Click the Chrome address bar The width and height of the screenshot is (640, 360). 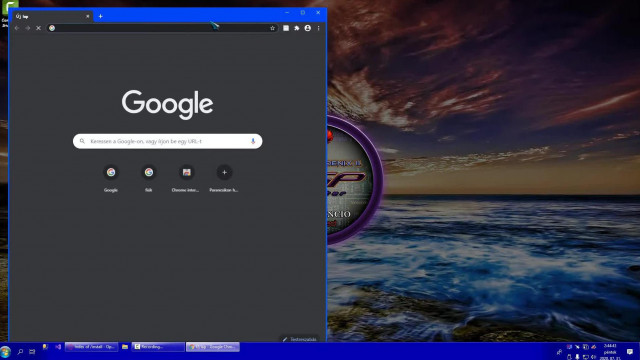pyautogui.click(x=162, y=28)
